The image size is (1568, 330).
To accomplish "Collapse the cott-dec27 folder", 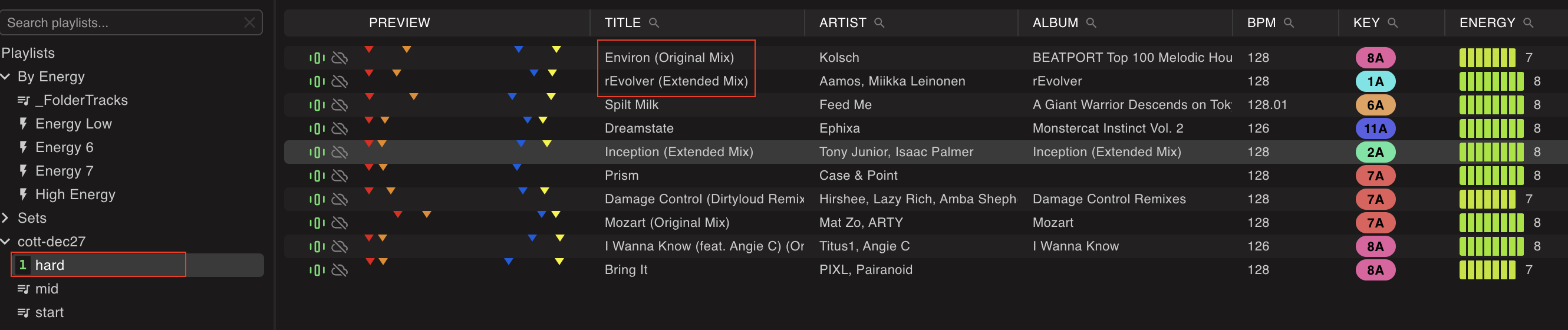I will (x=5, y=242).
